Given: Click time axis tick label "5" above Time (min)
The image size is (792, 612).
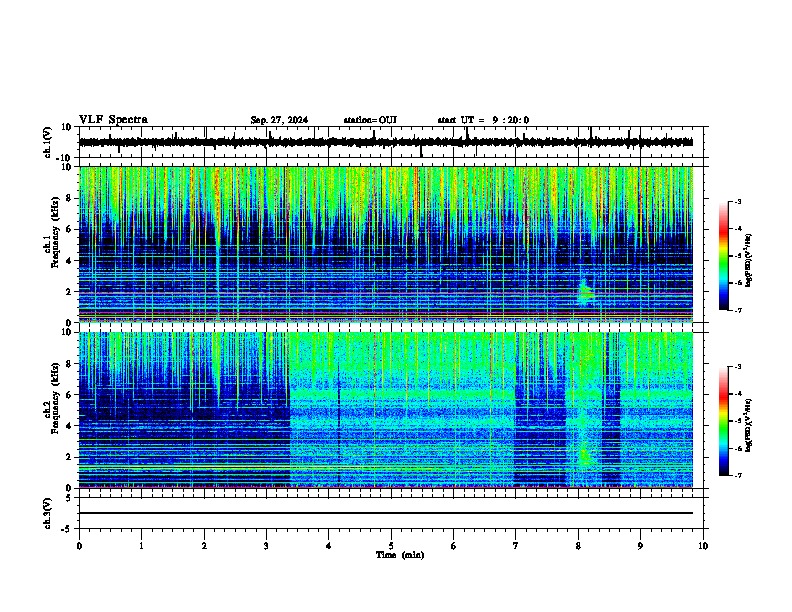Looking at the screenshot, I should pos(391,546).
